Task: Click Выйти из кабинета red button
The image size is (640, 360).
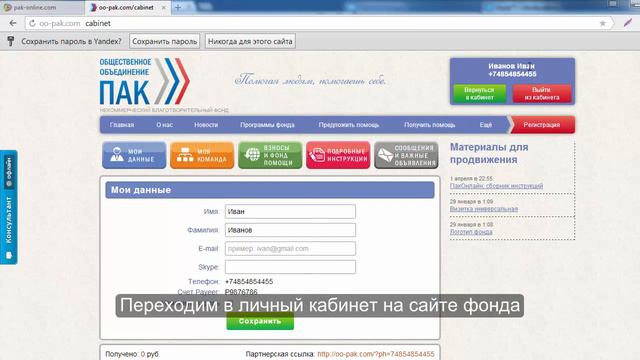Action: tap(542, 93)
